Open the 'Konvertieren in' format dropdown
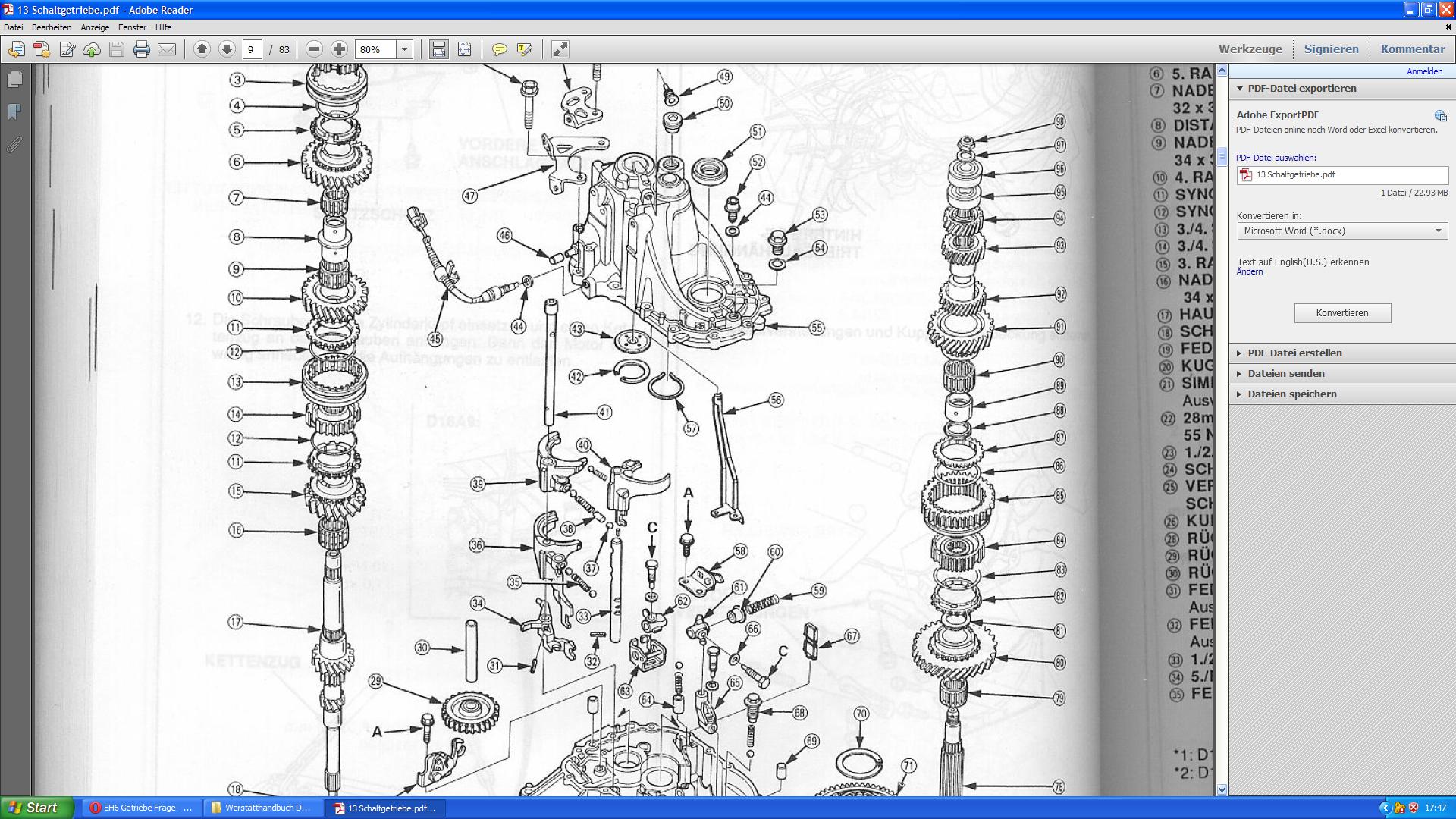 (1341, 231)
